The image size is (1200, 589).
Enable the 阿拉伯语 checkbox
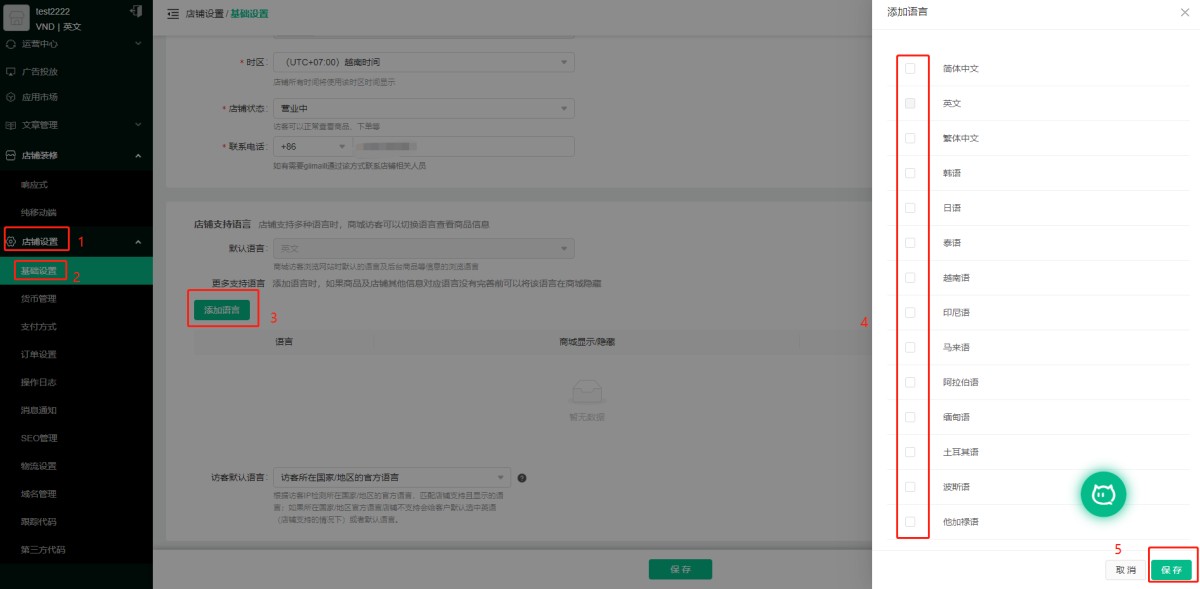click(910, 382)
